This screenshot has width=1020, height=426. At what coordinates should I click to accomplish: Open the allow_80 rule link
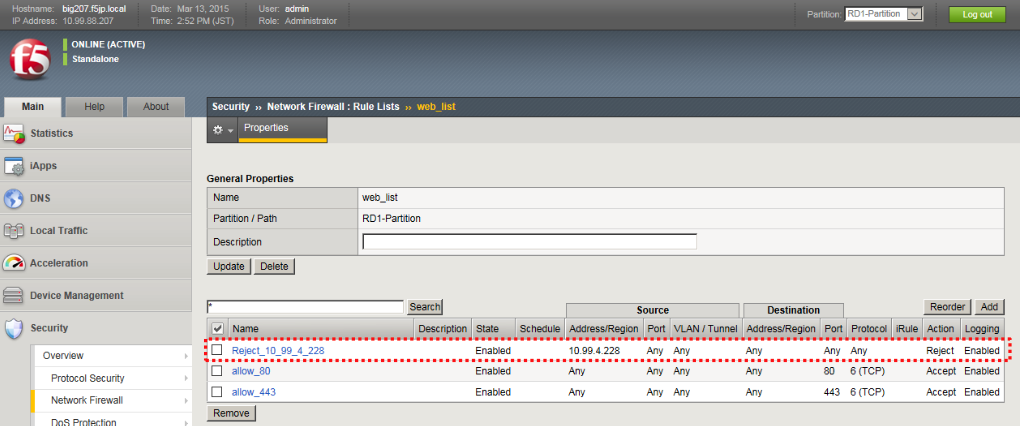pyautogui.click(x=251, y=371)
